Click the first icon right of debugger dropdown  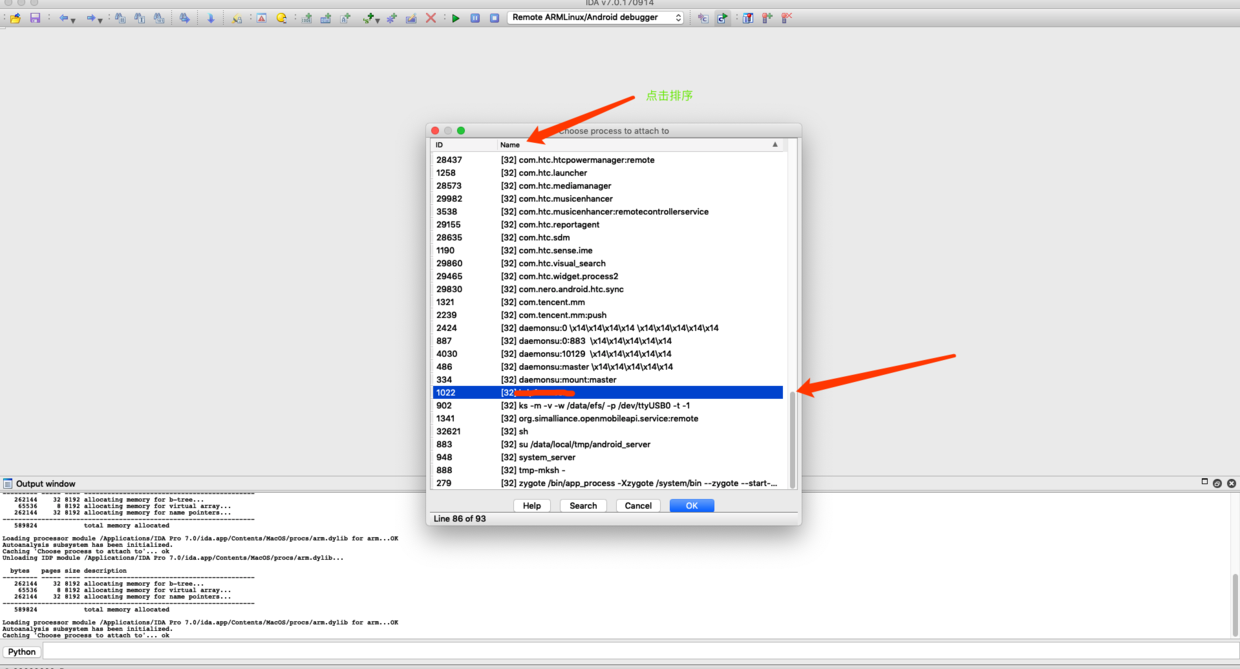pyautogui.click(x=702, y=18)
